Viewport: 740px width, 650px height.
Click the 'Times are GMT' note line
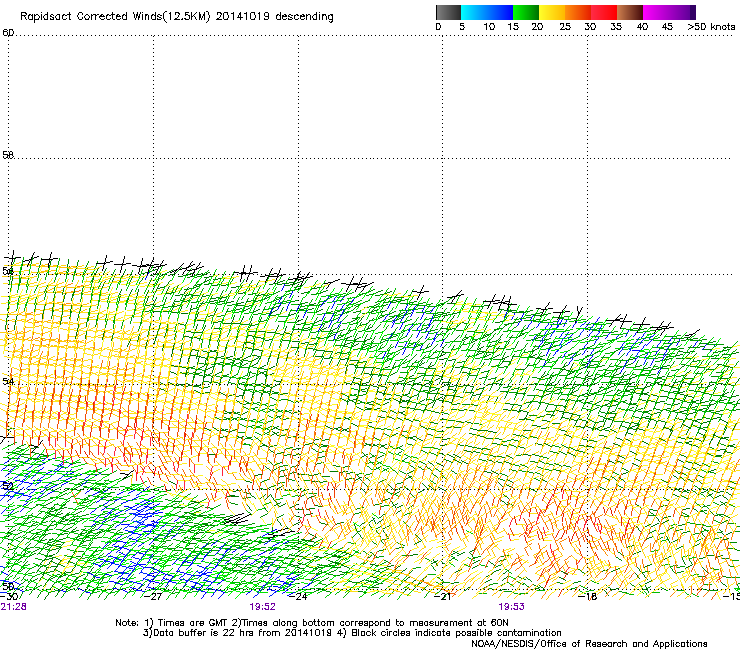(311, 623)
